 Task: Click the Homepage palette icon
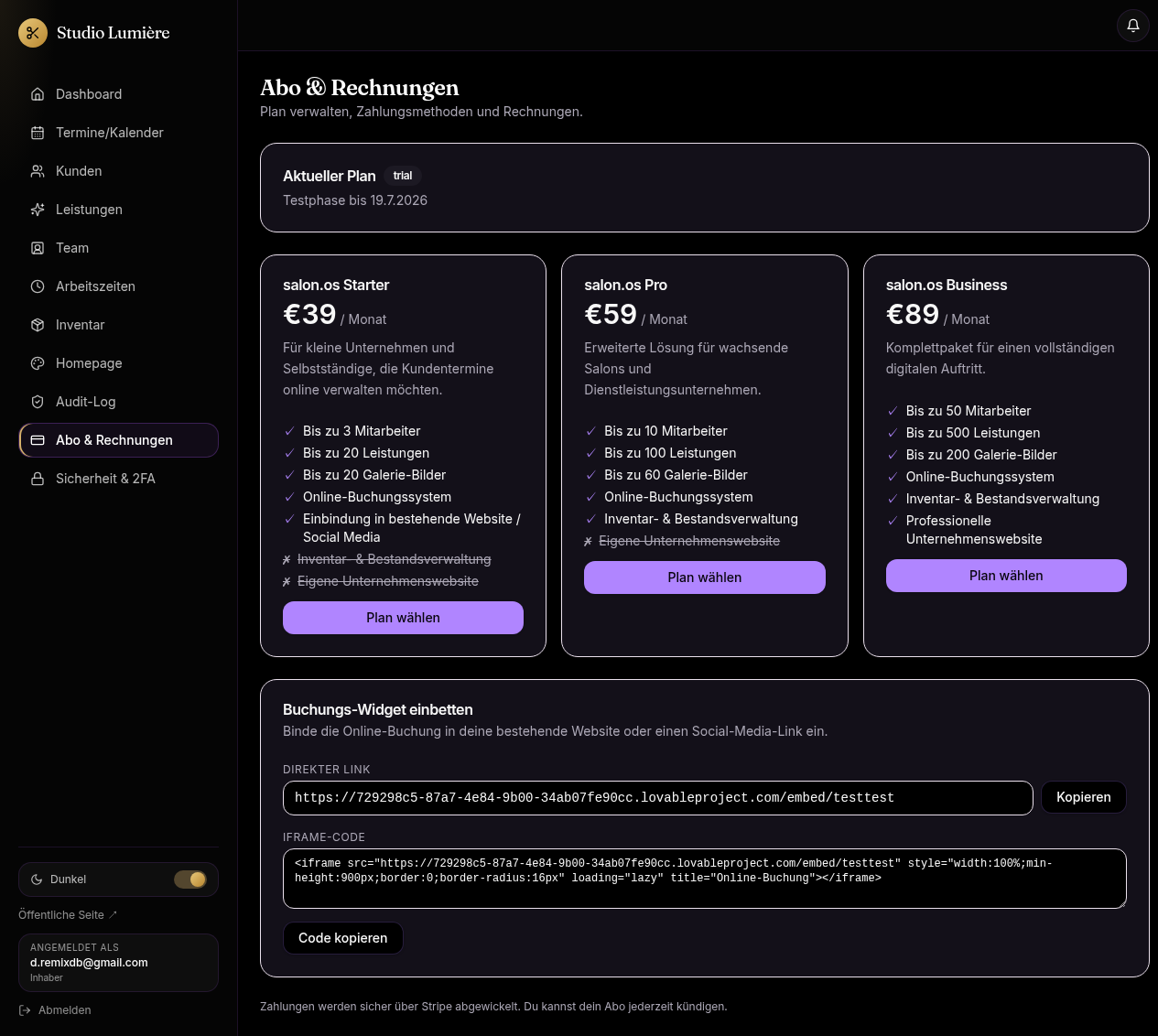coord(38,363)
